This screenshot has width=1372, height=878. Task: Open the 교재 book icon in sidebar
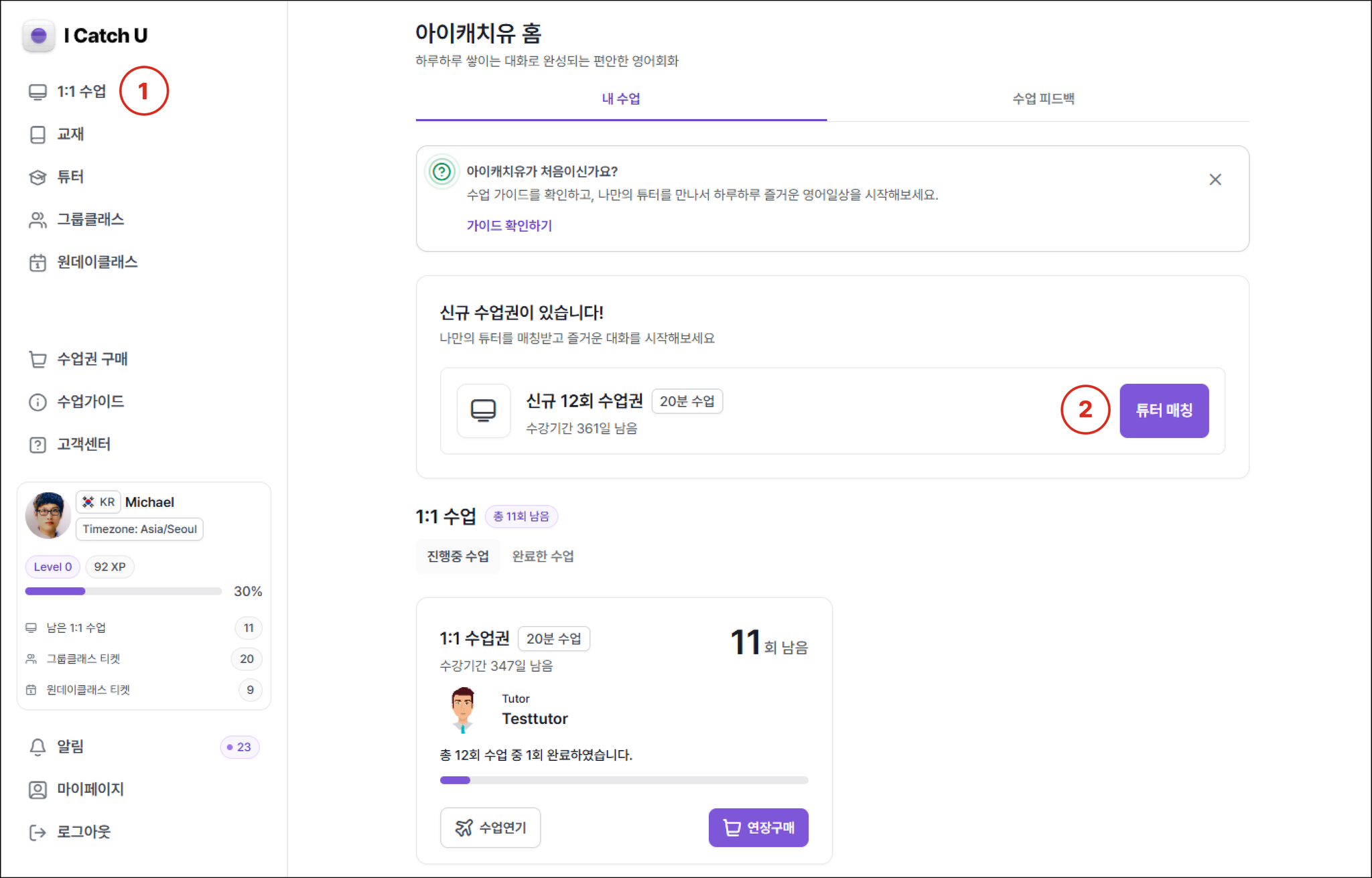click(38, 135)
